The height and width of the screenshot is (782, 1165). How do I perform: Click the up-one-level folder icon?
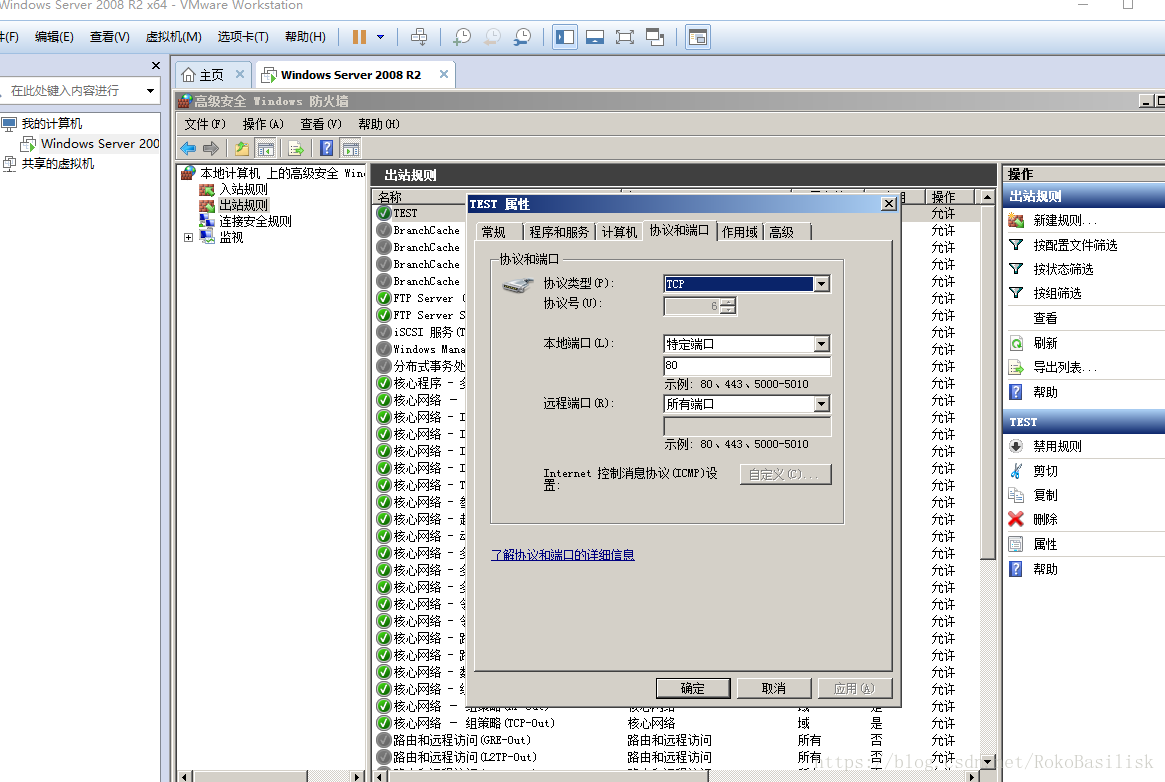pyautogui.click(x=241, y=149)
